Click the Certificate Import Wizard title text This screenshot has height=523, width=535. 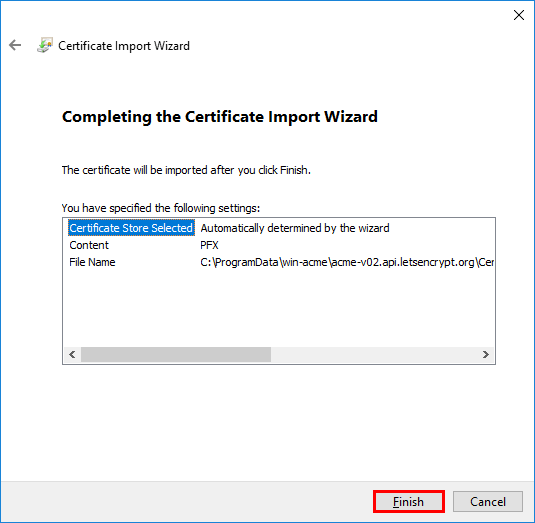tap(124, 46)
